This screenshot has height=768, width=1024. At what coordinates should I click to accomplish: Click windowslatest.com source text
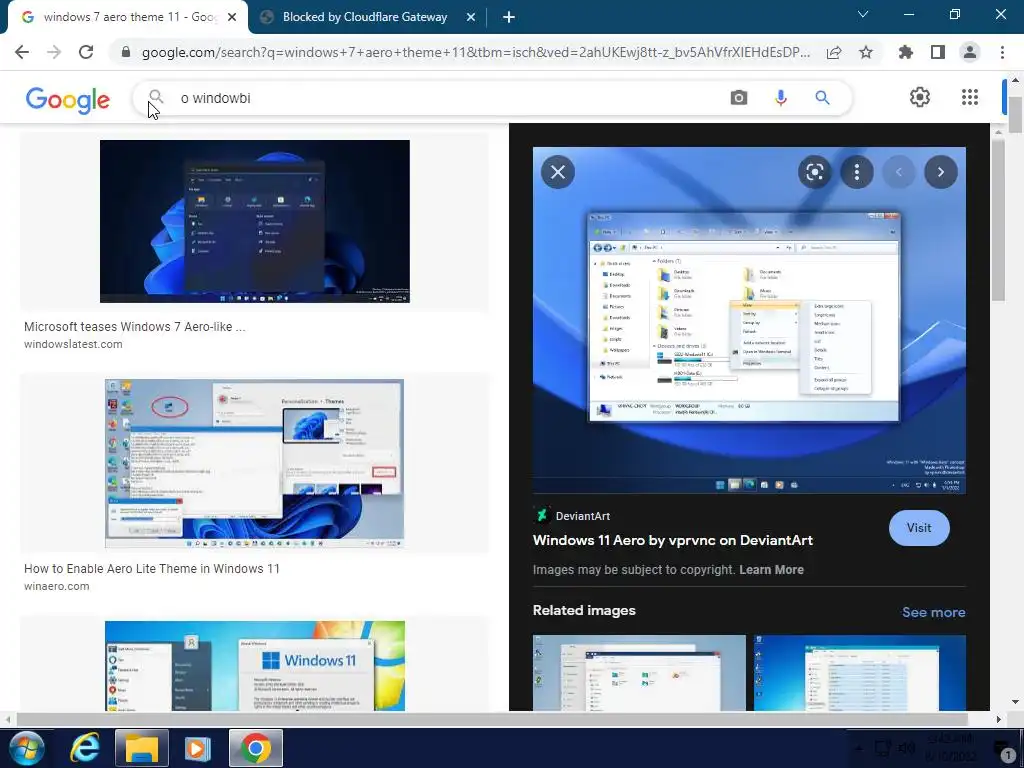[x=73, y=344]
